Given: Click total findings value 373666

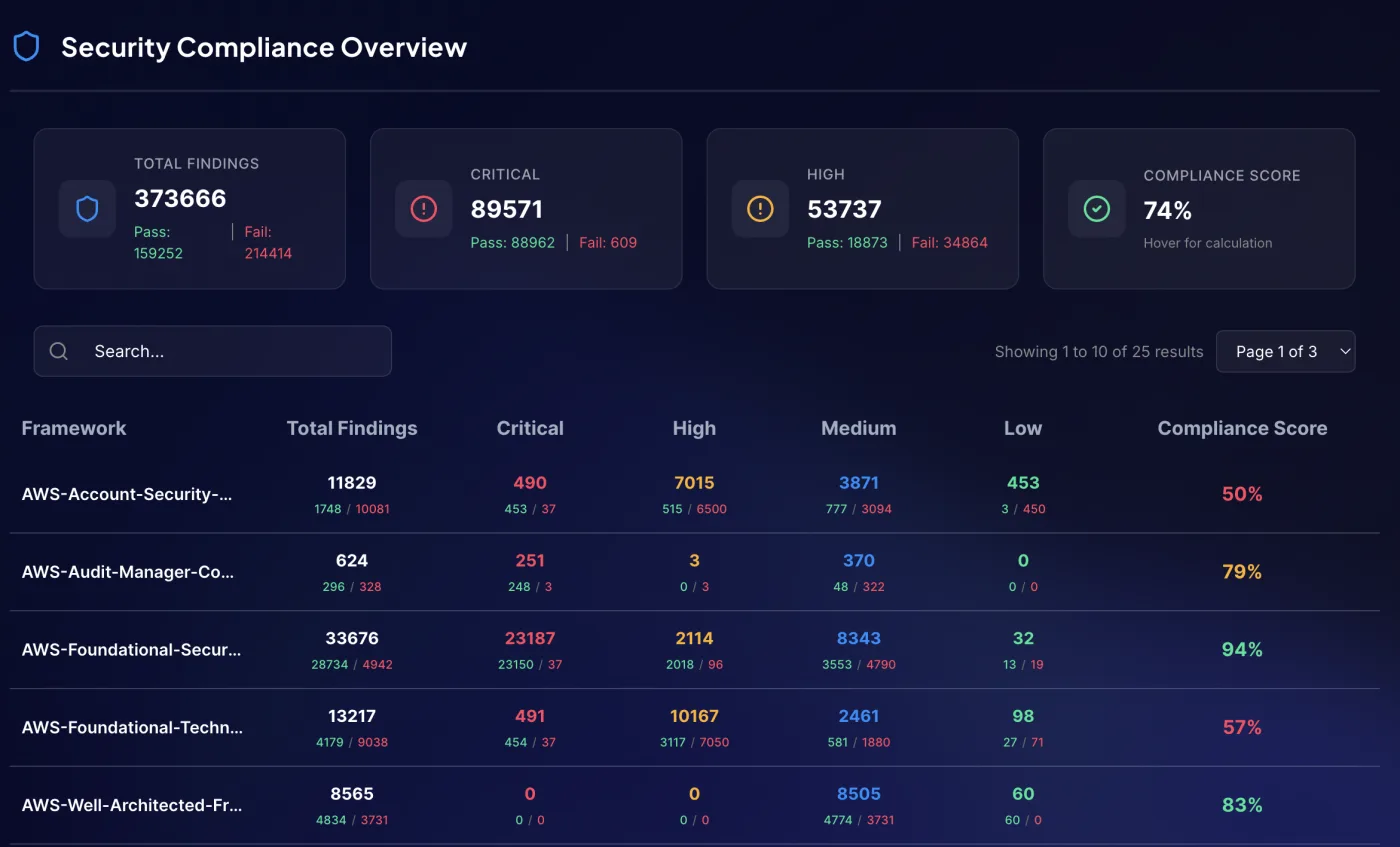Looking at the screenshot, I should [180, 198].
